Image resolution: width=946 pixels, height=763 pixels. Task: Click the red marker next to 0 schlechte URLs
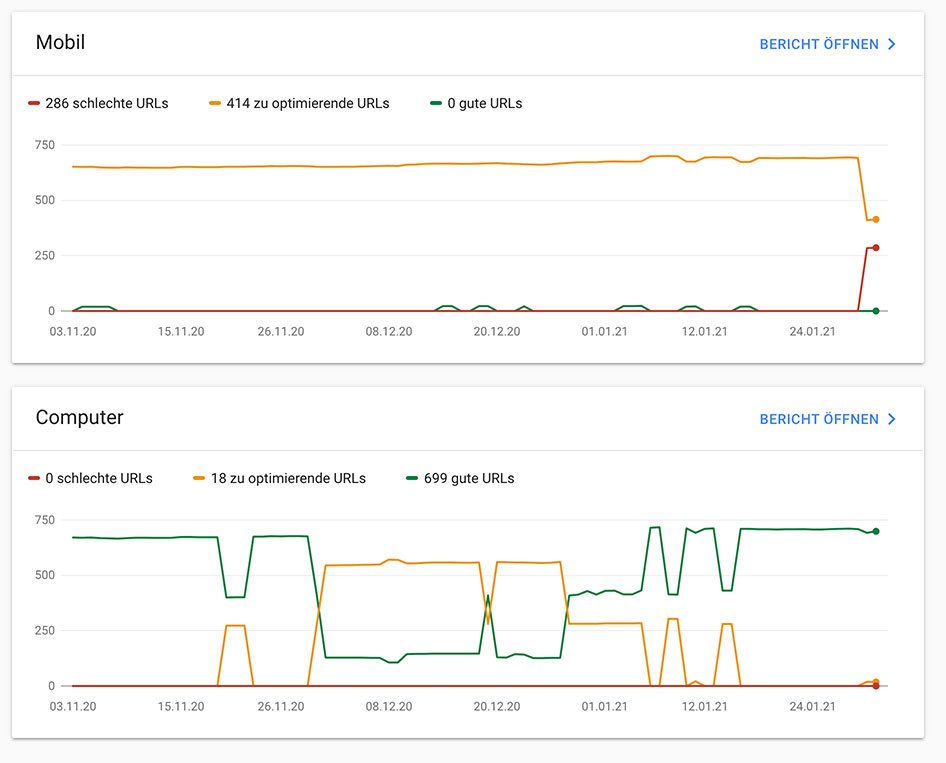[33, 478]
